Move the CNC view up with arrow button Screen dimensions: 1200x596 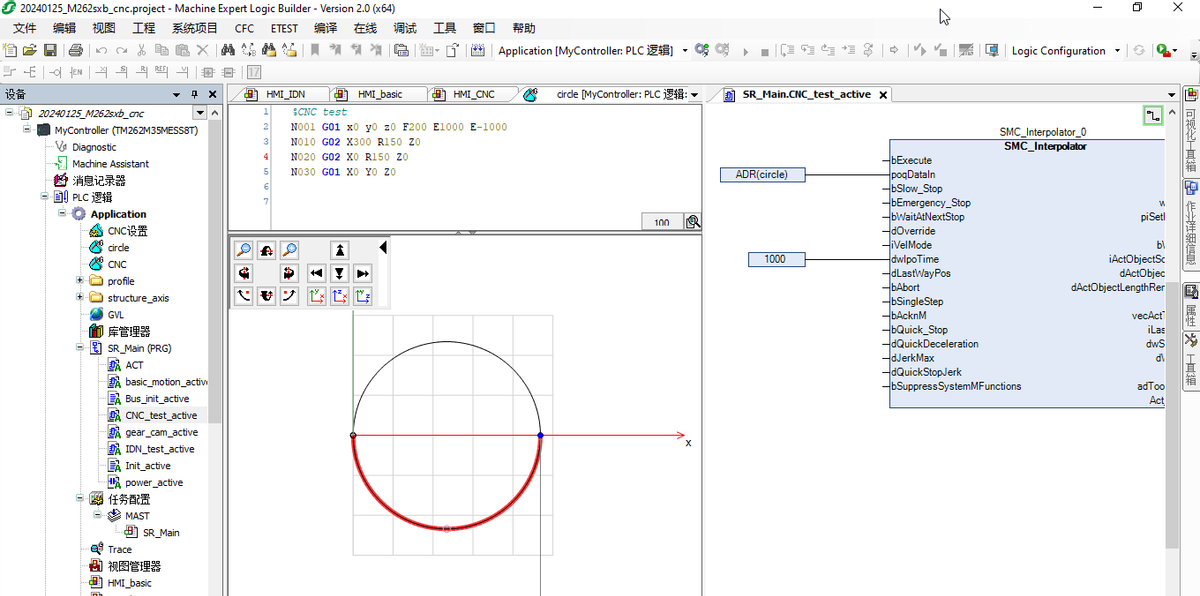340,250
